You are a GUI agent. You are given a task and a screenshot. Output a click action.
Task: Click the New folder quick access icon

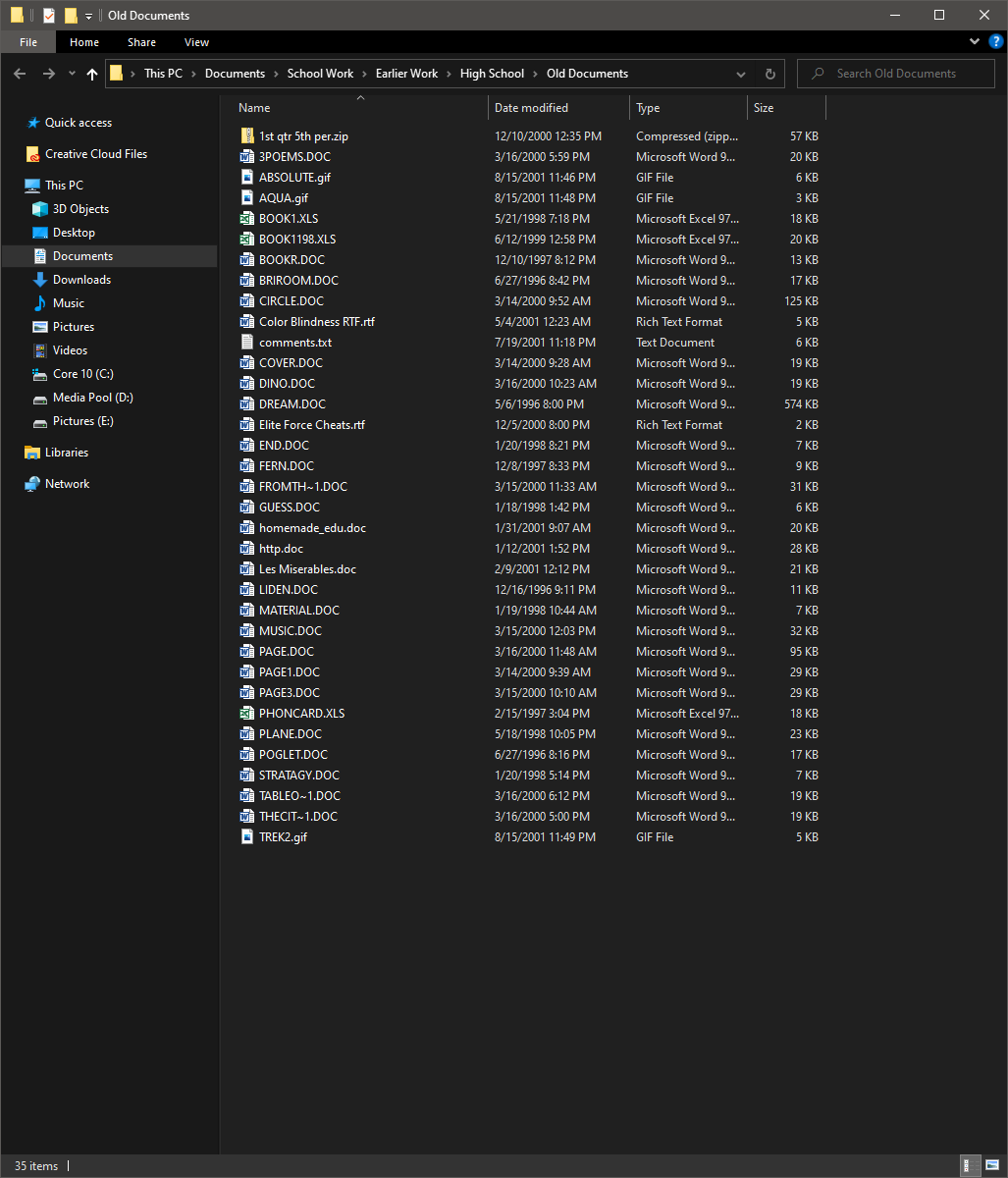71,16
